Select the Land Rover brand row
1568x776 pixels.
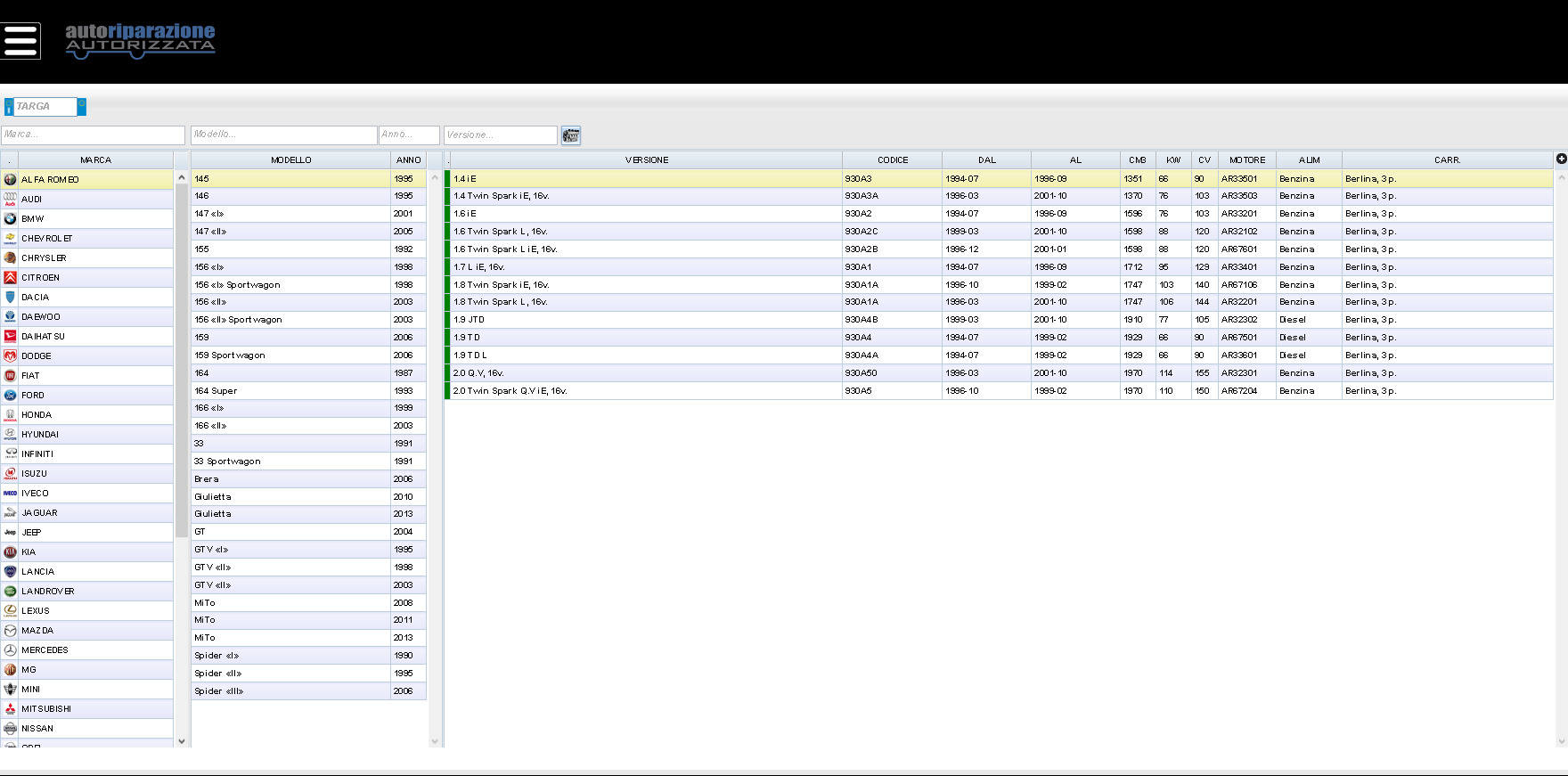point(87,592)
